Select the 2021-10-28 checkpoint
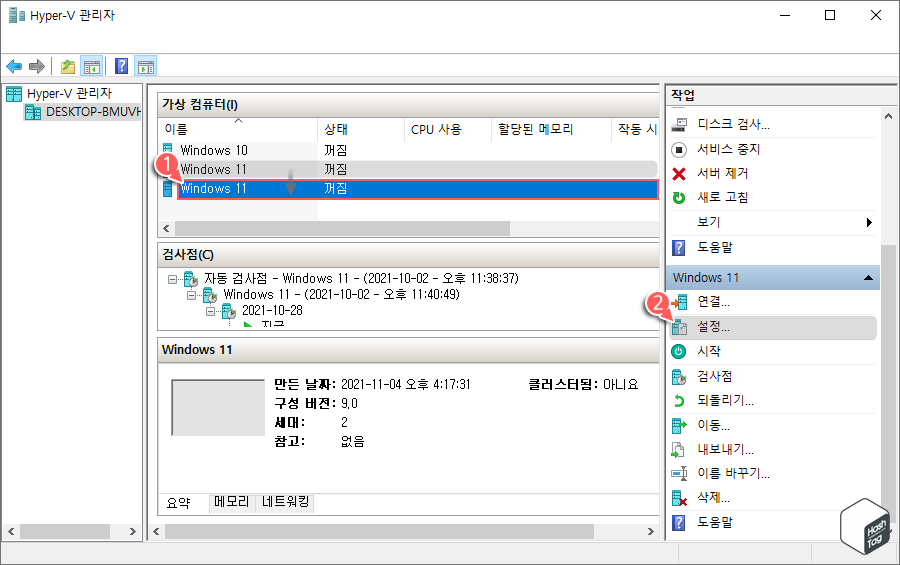 pyautogui.click(x=272, y=311)
